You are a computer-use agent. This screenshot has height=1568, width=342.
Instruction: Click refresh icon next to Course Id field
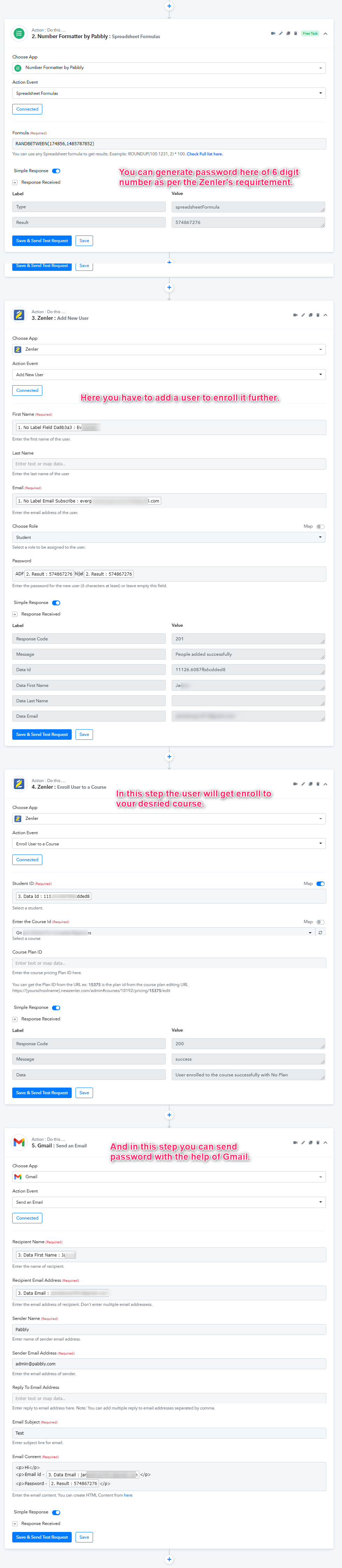pyautogui.click(x=320, y=933)
